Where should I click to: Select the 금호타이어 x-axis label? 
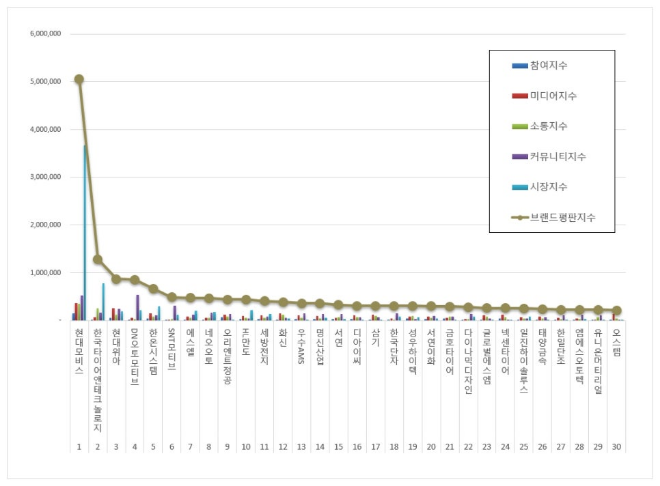click(450, 353)
